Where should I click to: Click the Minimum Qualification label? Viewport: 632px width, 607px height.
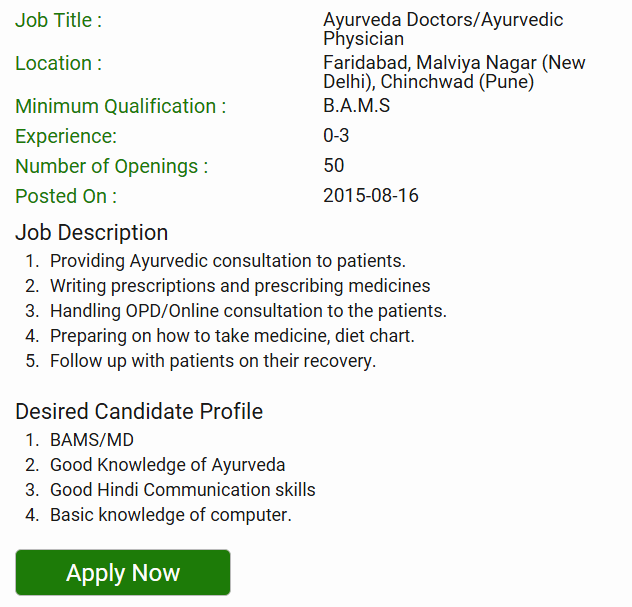pos(121,106)
